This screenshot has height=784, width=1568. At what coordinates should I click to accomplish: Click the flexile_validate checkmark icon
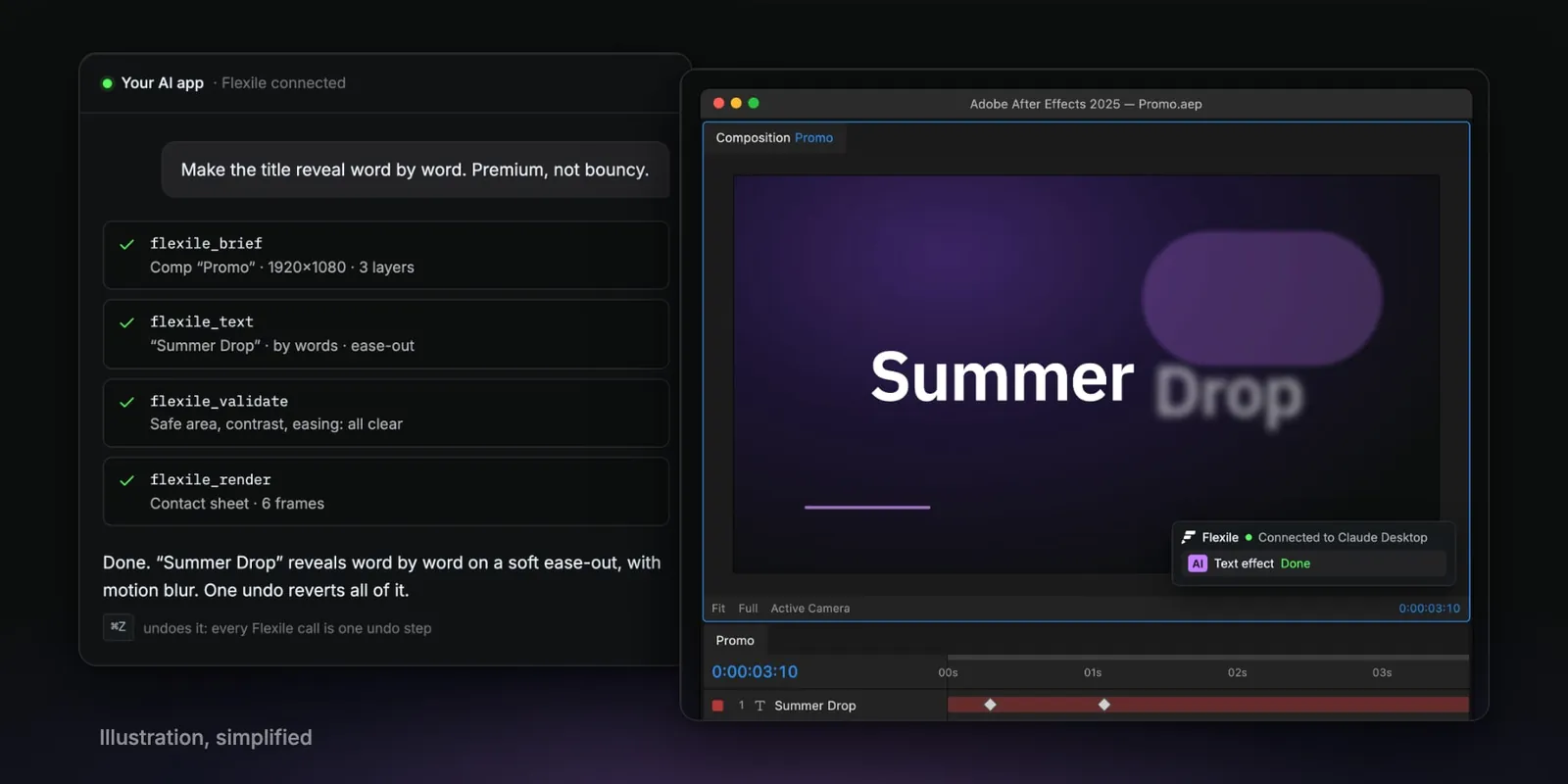click(x=126, y=402)
